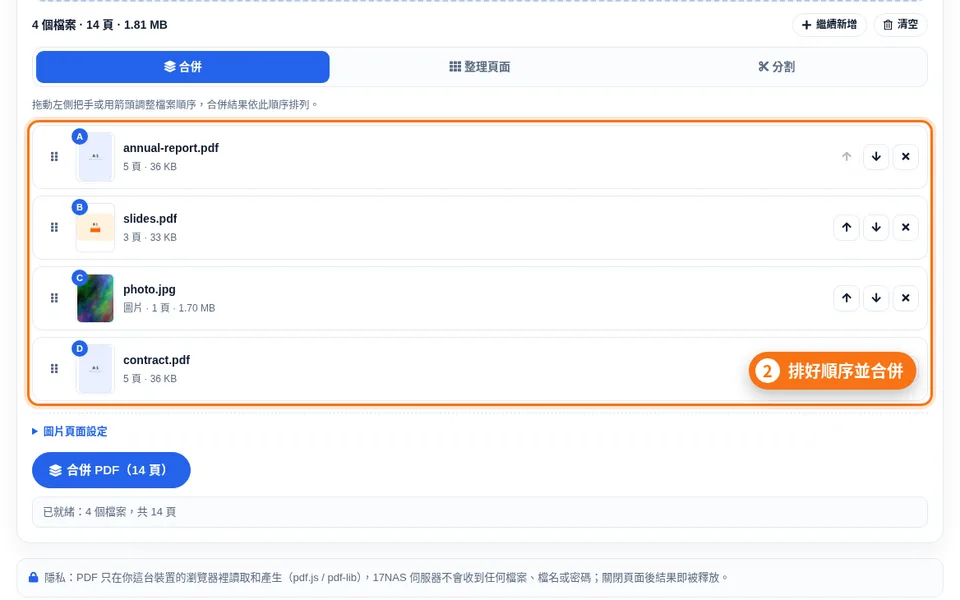Click the 3 頁 · 33 KB details of slides.pdf

coord(150,238)
